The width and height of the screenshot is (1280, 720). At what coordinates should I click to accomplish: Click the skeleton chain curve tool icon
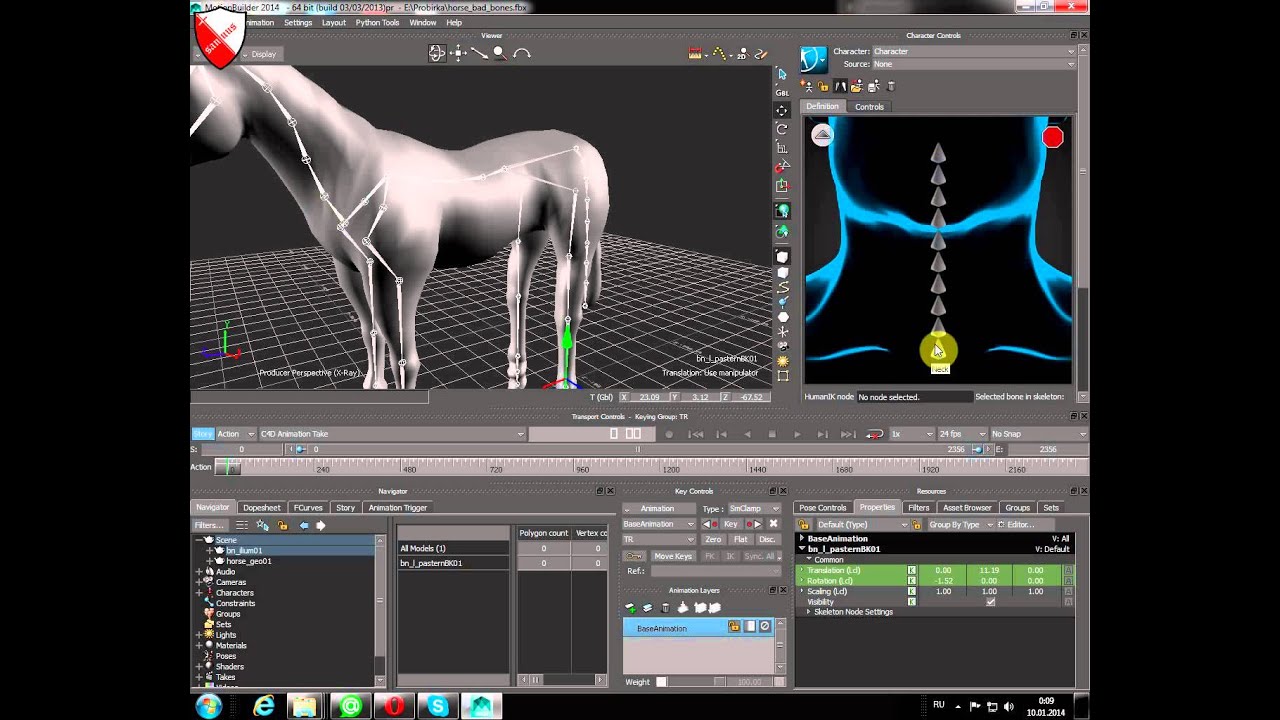[x=782, y=288]
